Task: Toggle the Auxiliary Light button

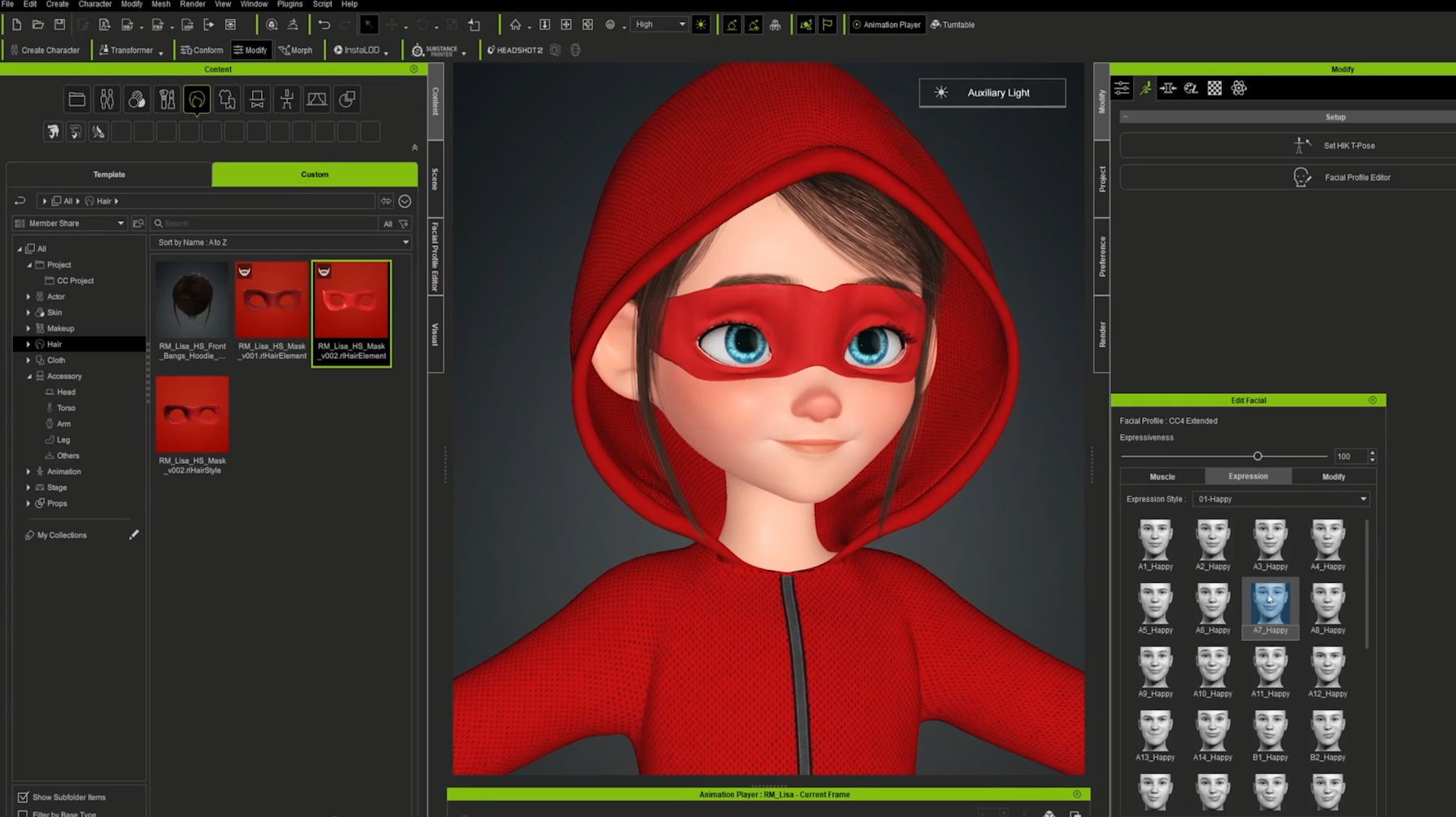Action: click(x=992, y=93)
